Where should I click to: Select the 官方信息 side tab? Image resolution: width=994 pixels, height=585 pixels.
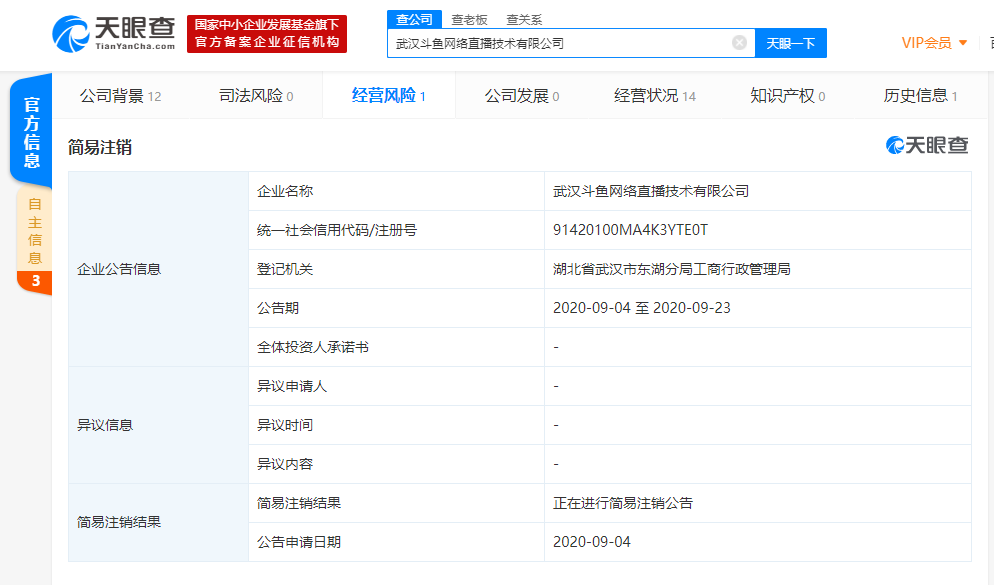pyautogui.click(x=31, y=131)
